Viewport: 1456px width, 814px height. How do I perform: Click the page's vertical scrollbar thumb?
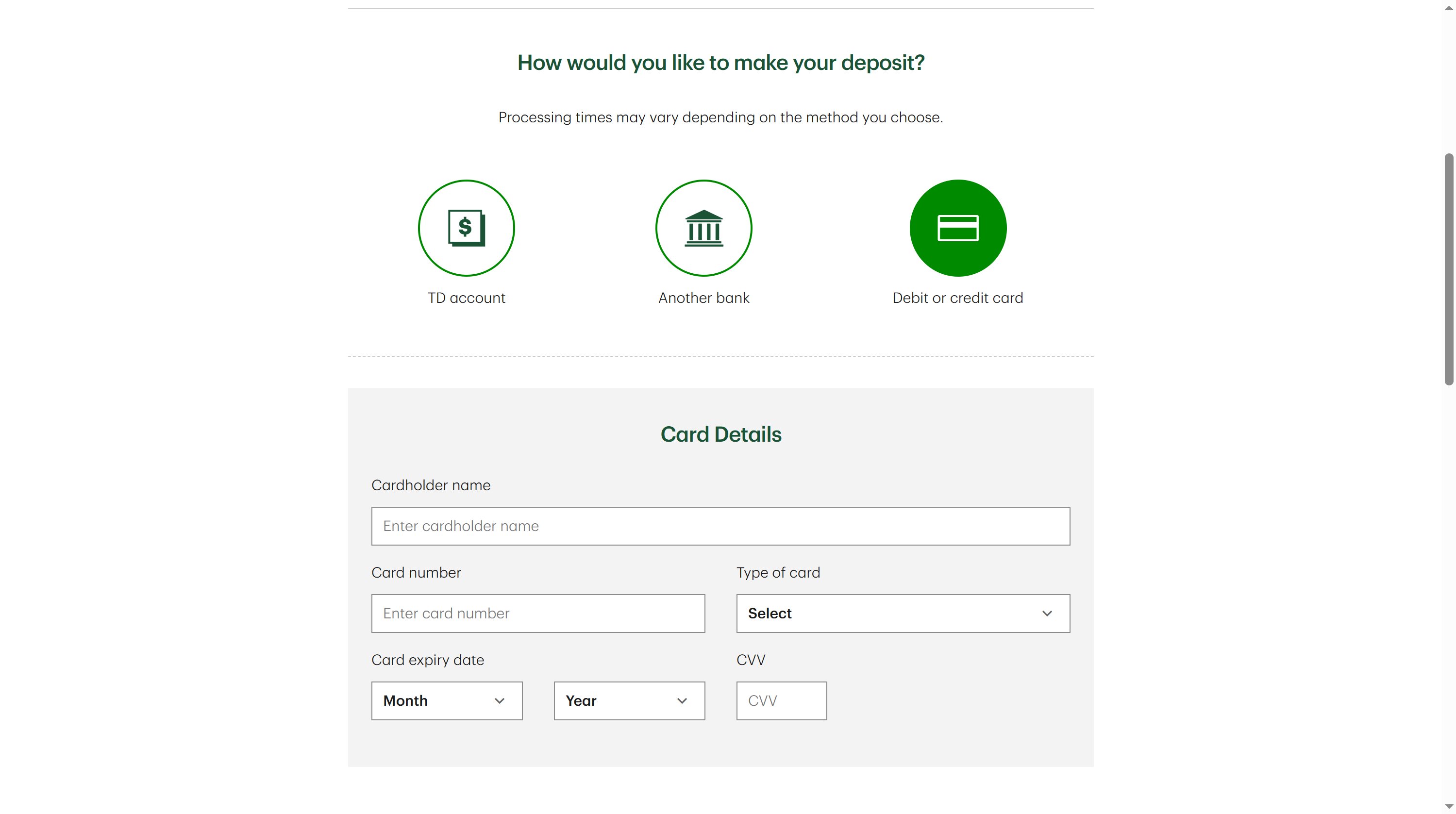pos(1449,268)
